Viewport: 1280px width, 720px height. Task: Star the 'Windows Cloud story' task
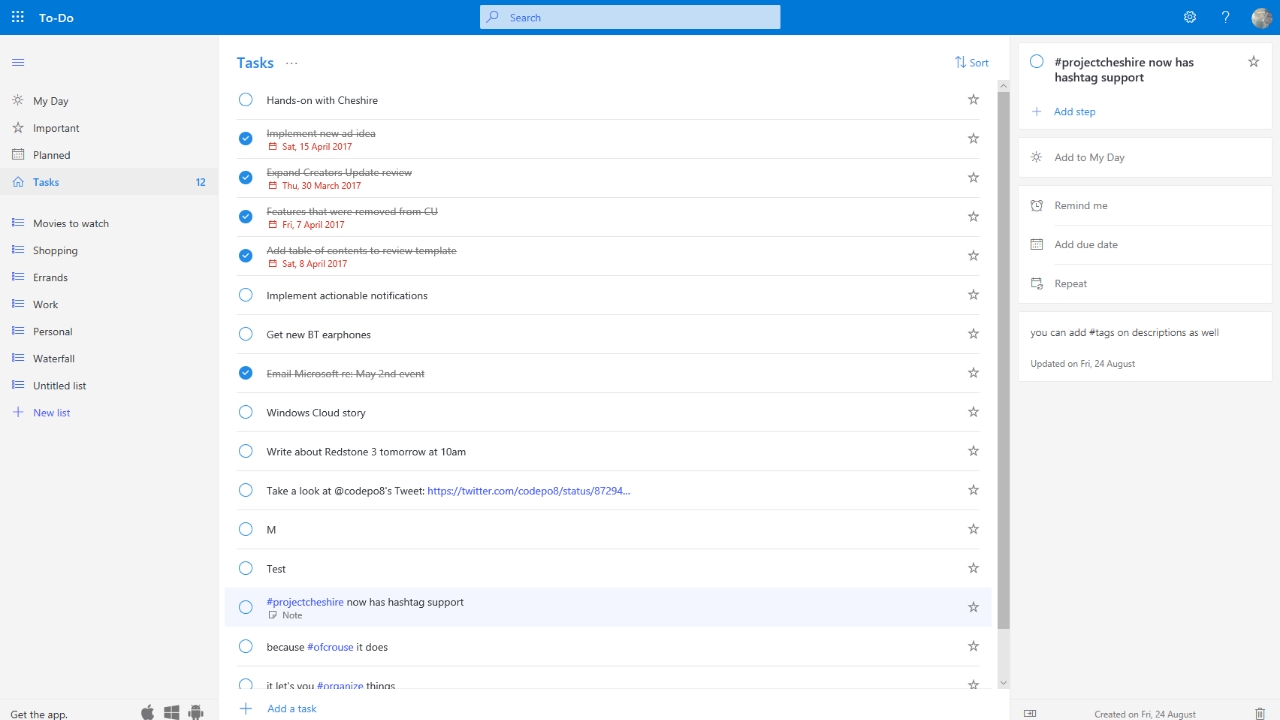[973, 412]
